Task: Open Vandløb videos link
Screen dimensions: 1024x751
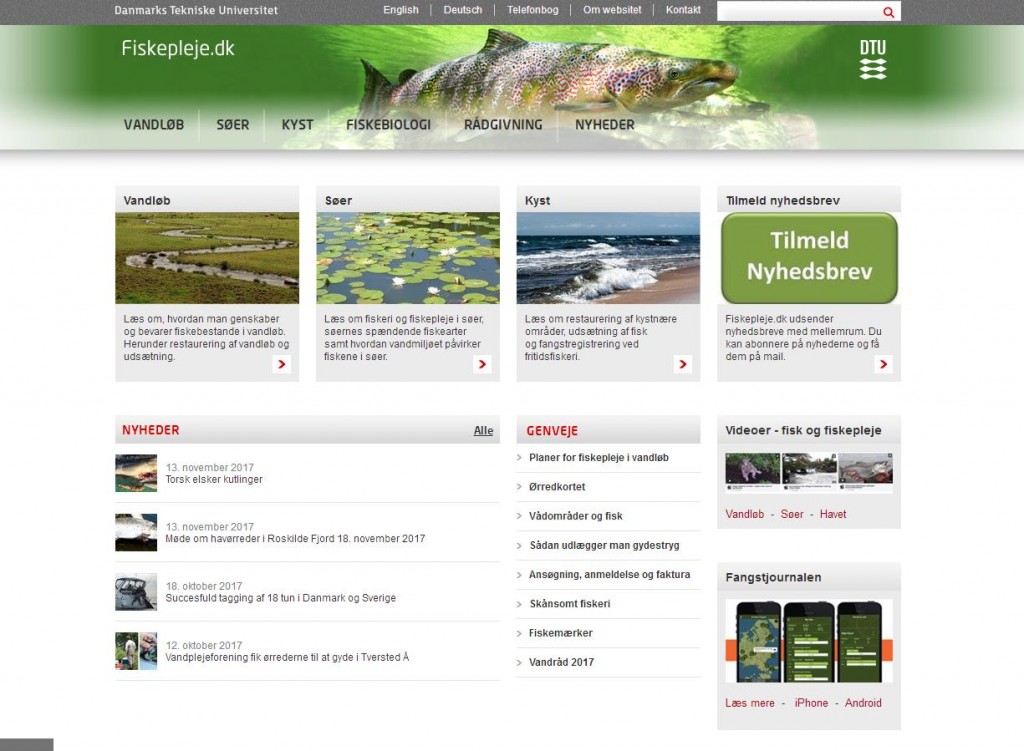Action: (744, 515)
